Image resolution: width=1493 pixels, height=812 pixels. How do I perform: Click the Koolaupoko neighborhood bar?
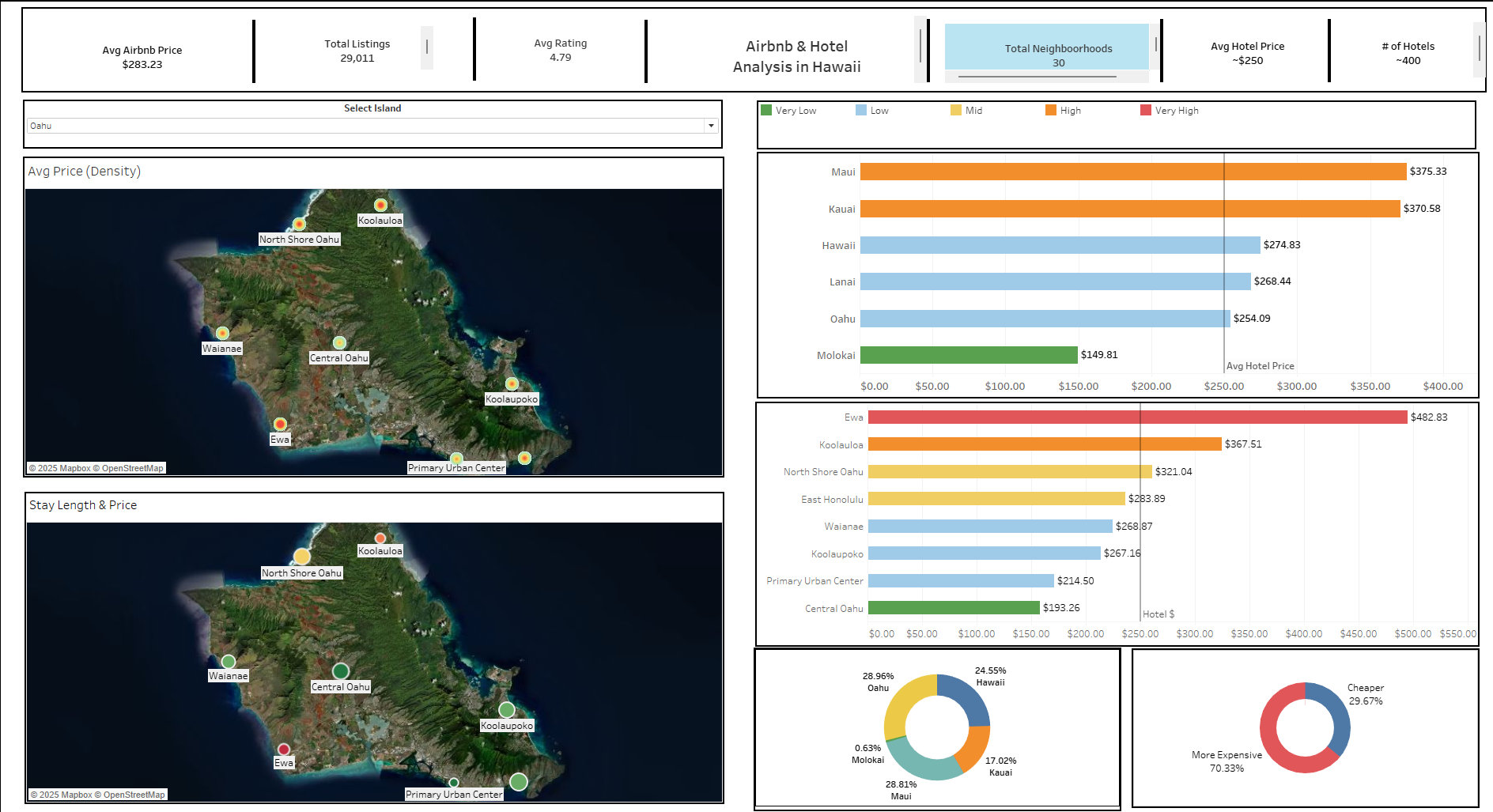click(985, 553)
